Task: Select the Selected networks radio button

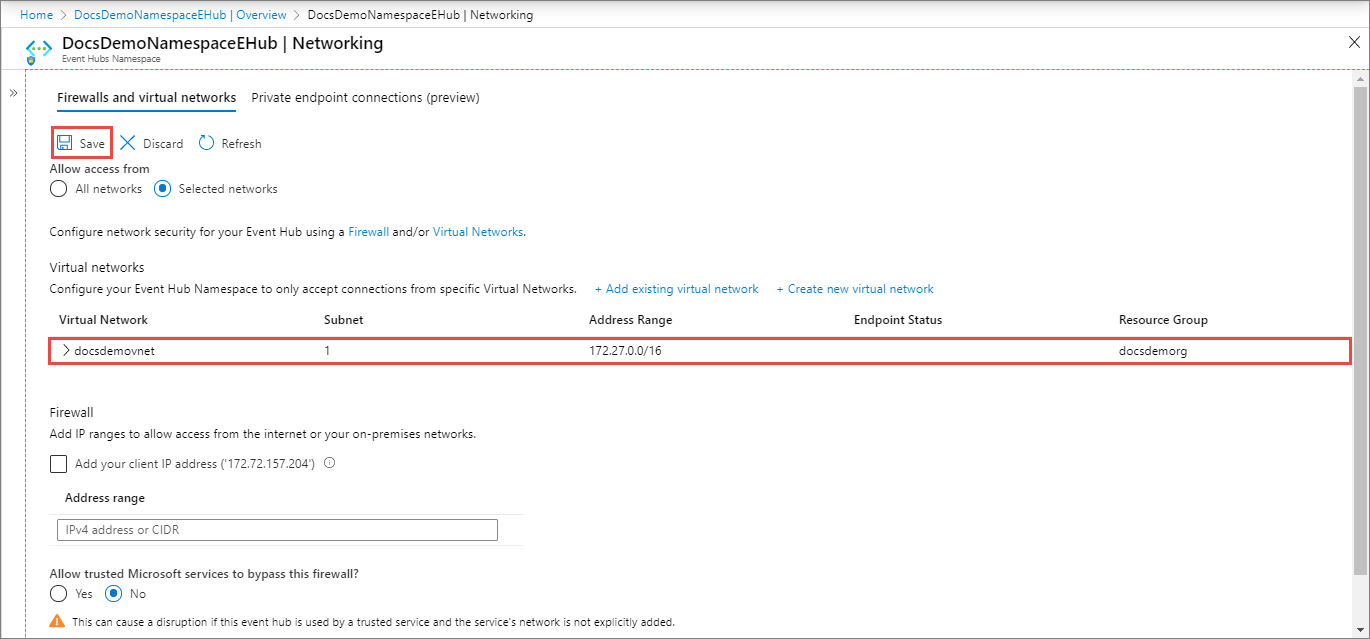Action: (162, 188)
